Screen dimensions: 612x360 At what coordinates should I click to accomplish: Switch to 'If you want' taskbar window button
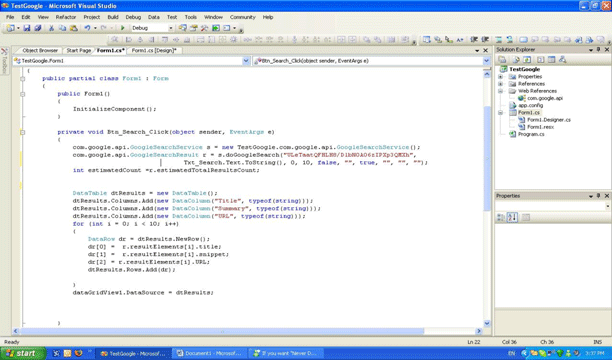[285, 353]
